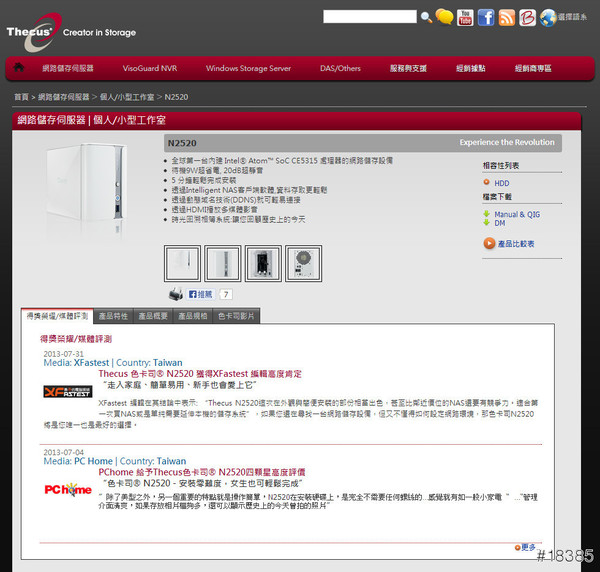This screenshot has height=572, width=600.
Task: Click the orange bullet beside HDD
Action: coord(486,182)
